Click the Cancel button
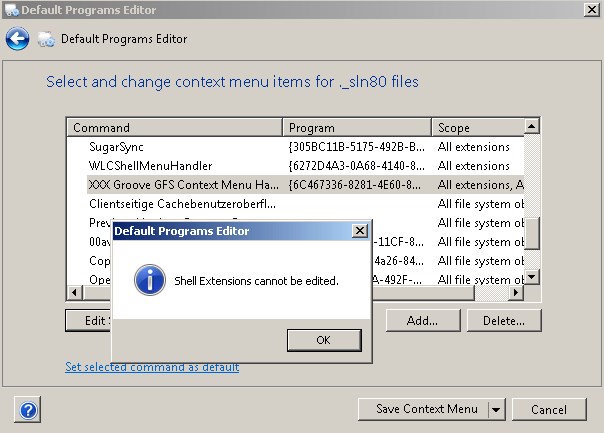Screen dimensions: 604x433 [549, 409]
